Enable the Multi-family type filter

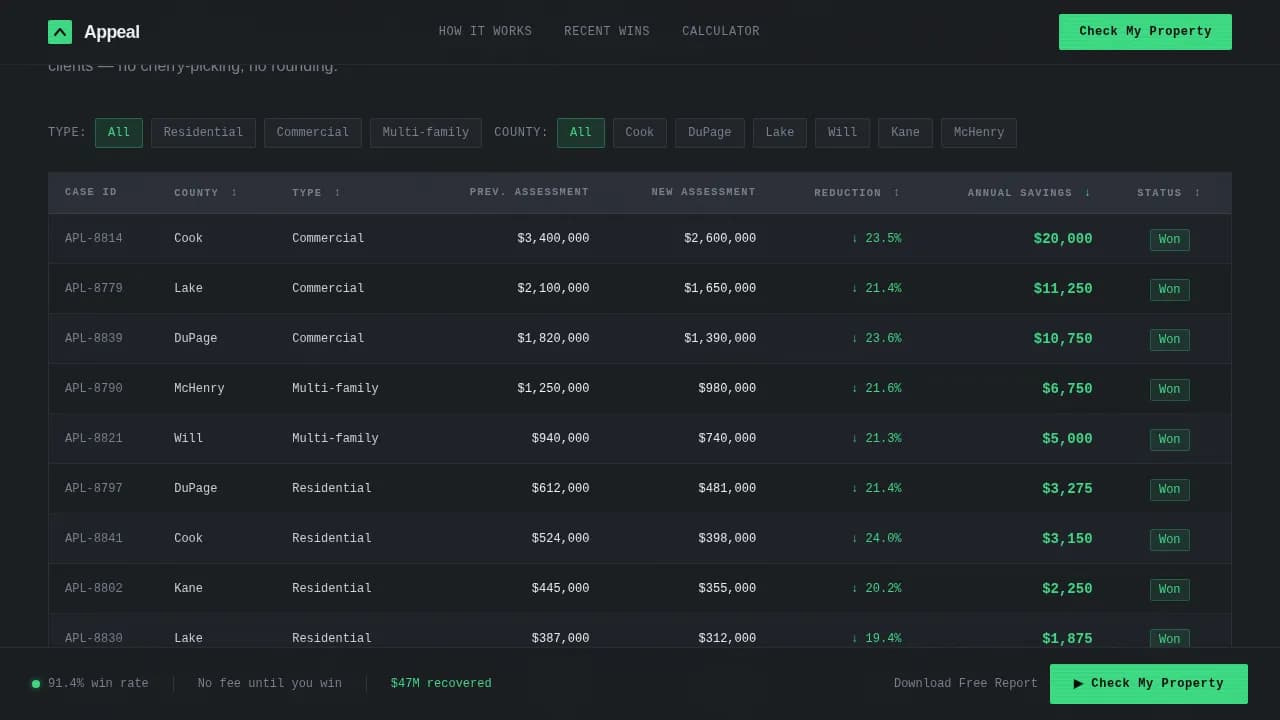click(x=425, y=133)
